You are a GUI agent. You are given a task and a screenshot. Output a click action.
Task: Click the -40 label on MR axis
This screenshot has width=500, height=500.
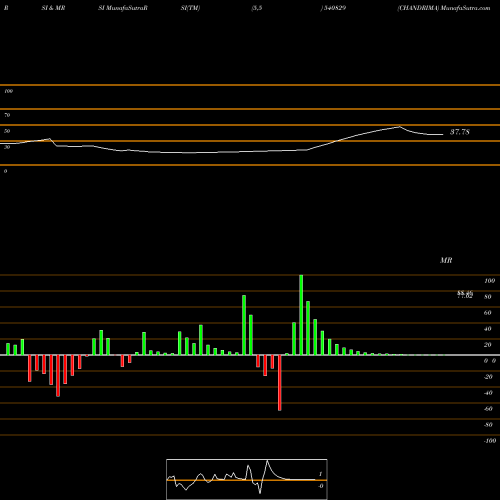coord(488,393)
